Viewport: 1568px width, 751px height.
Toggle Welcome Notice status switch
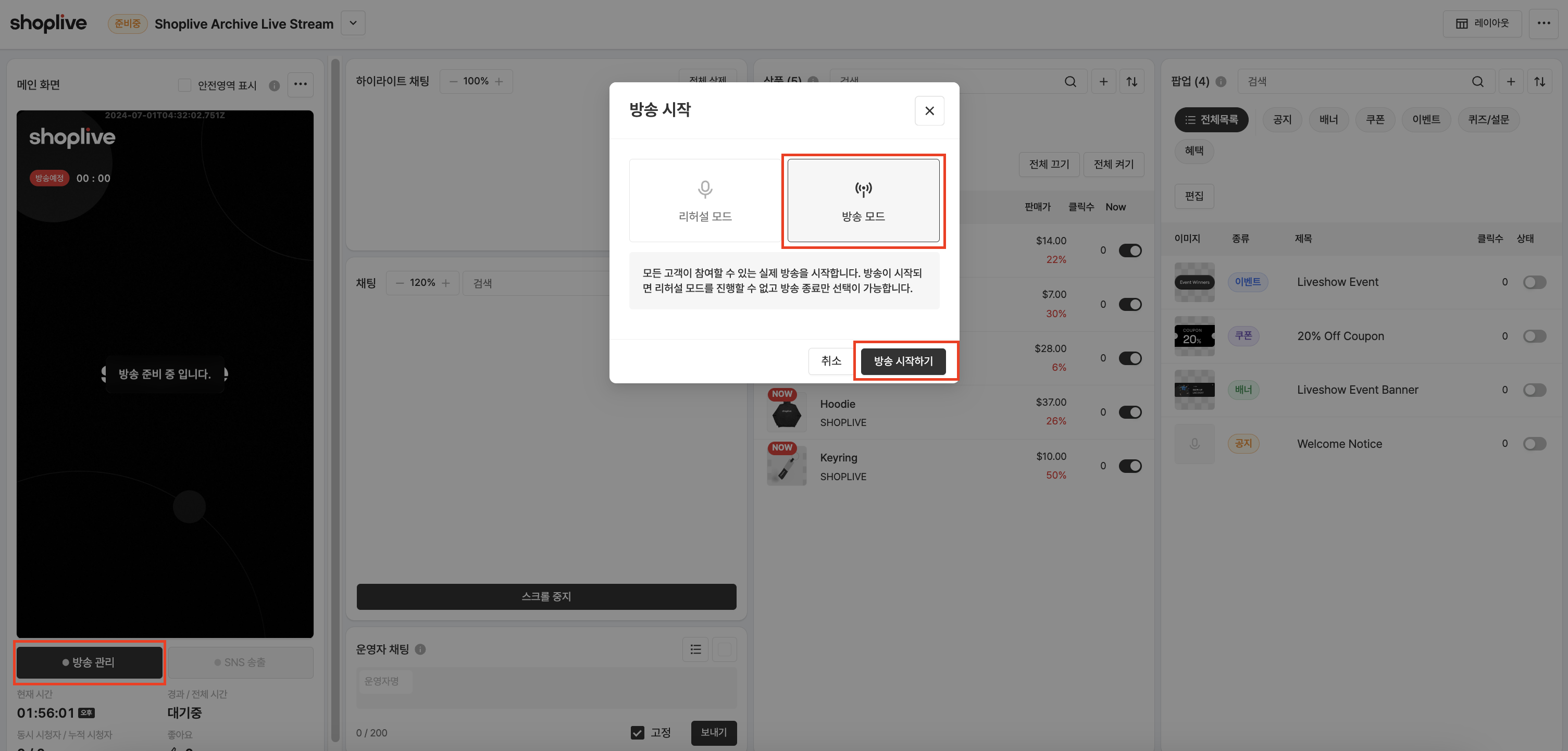[x=1535, y=444]
